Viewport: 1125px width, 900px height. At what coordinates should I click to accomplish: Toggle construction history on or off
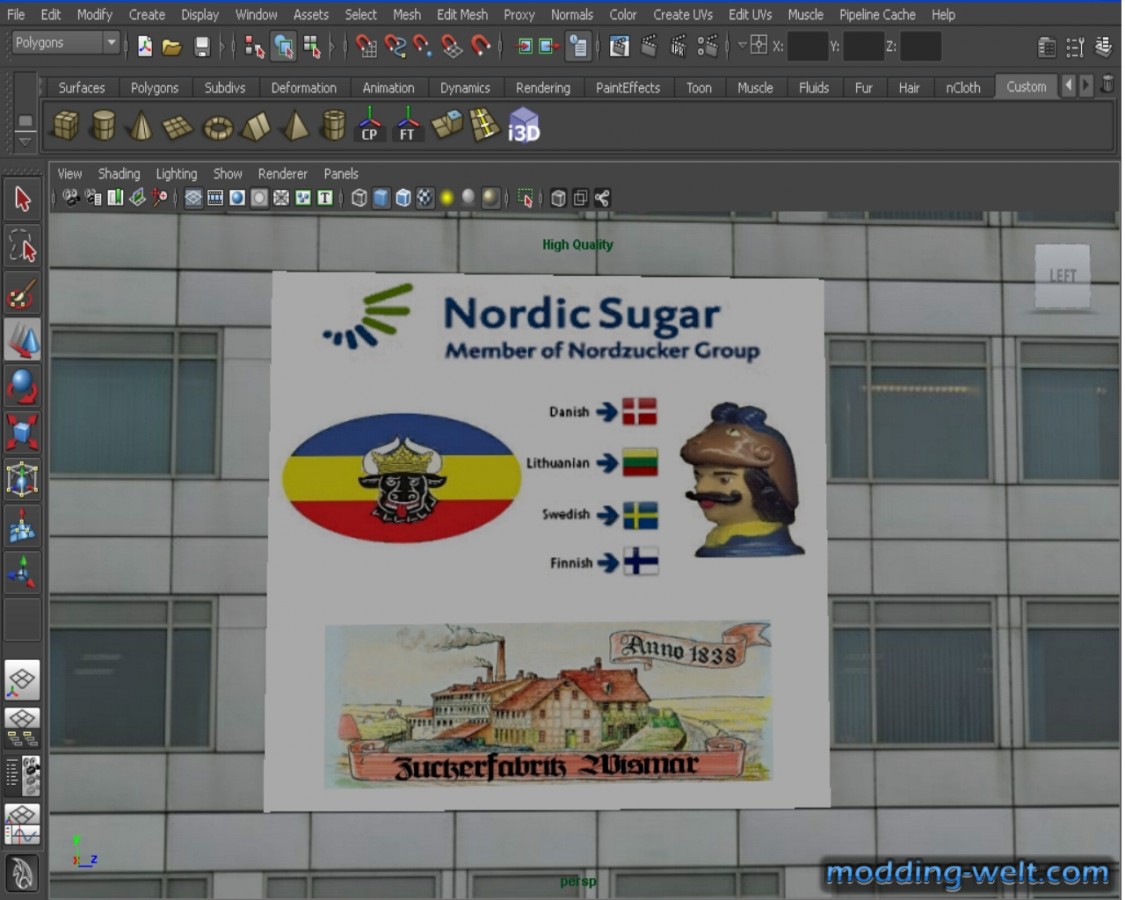coord(578,47)
